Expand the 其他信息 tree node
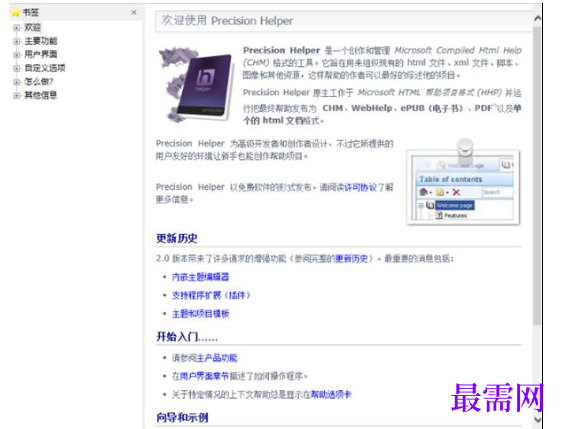This screenshot has height=429, width=563. click(16, 95)
